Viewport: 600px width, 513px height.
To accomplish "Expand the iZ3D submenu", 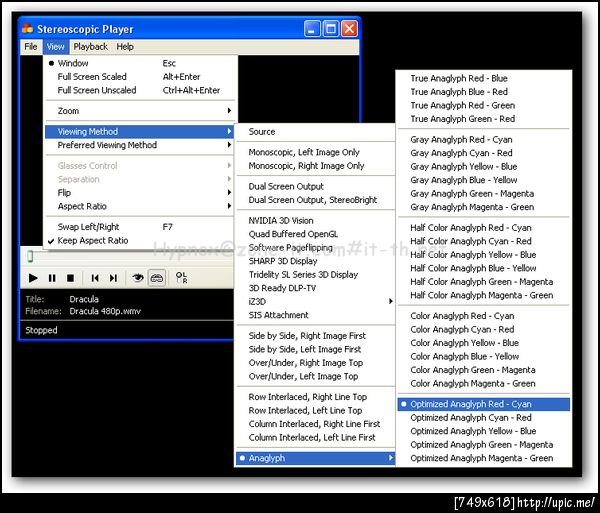I will tap(316, 301).
